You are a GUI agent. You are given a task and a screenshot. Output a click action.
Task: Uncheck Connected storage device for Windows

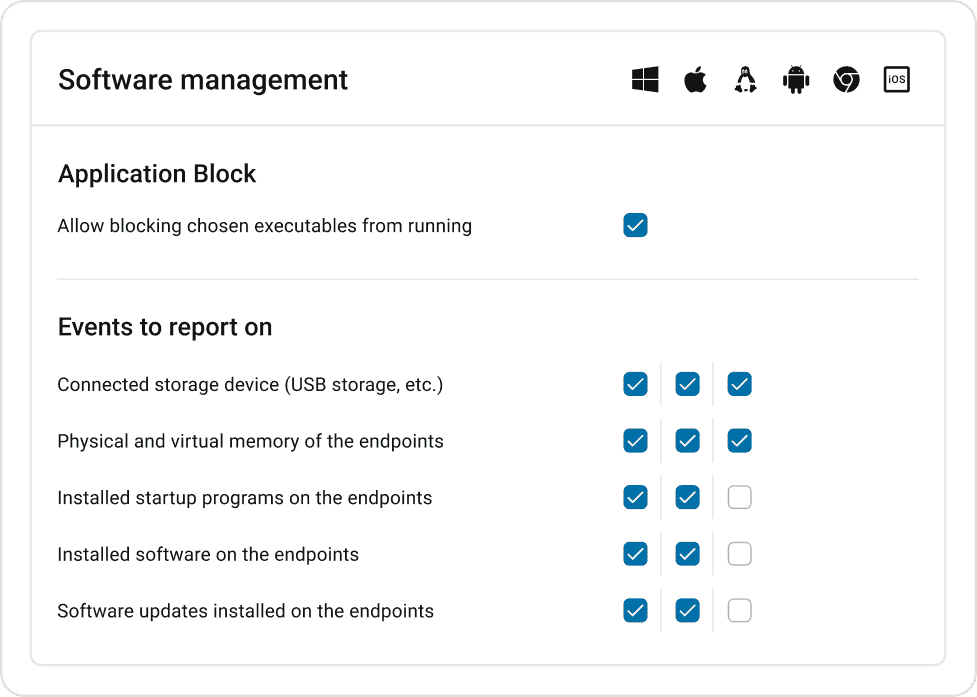(x=635, y=384)
